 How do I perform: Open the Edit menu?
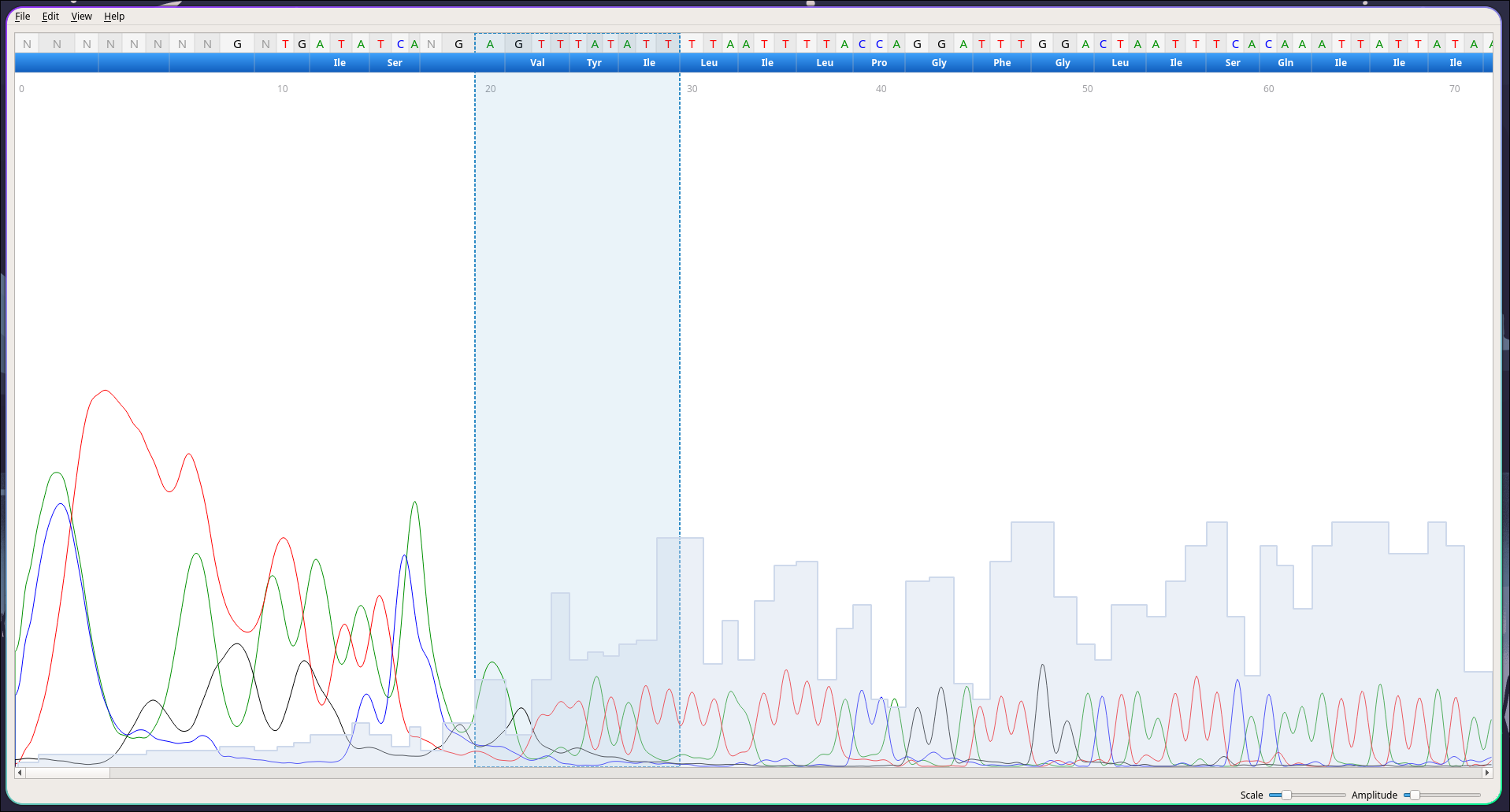point(50,17)
